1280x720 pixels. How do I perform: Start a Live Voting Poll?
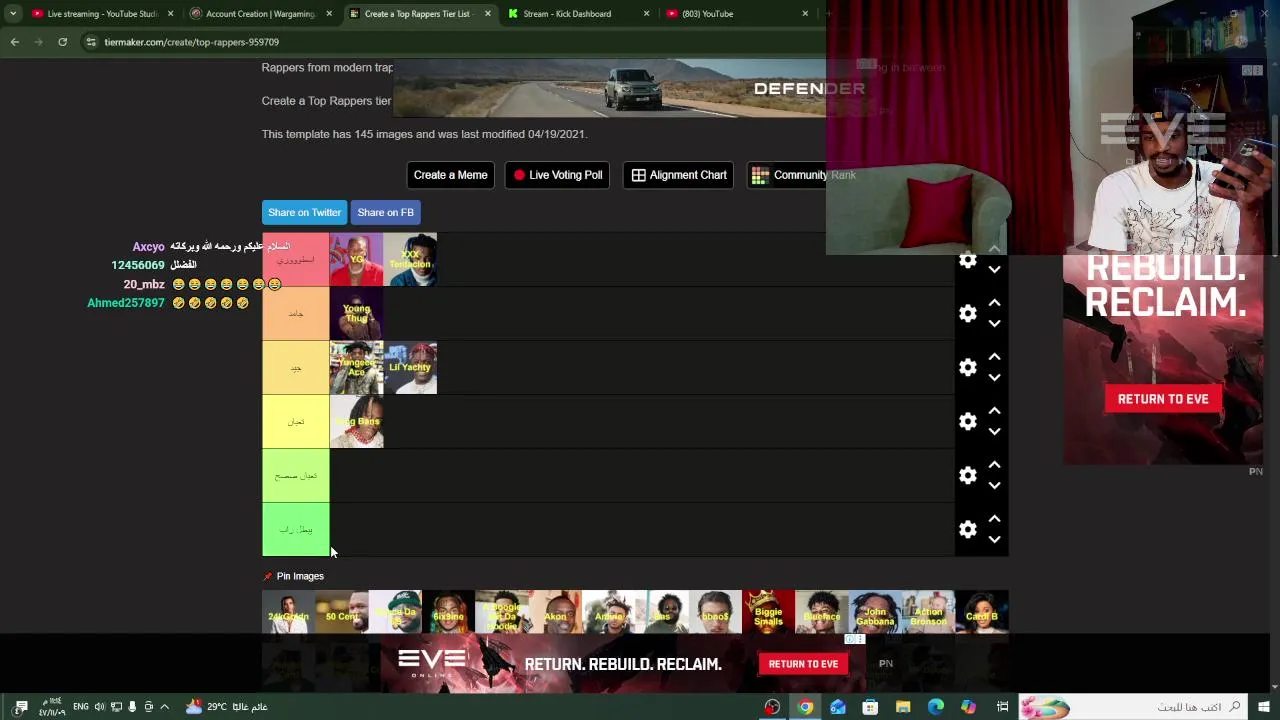[x=558, y=175]
